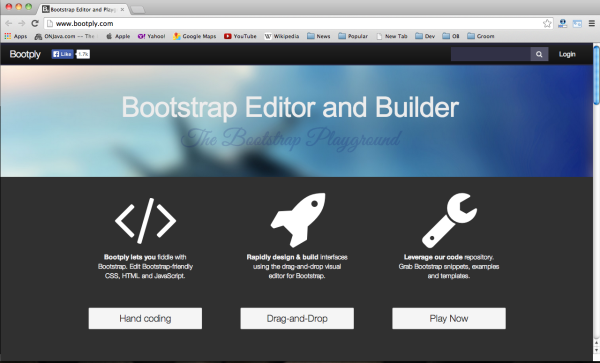Image resolution: width=600 pixels, height=363 pixels.
Task: Expand the OB bookmarks folder
Action: click(x=451, y=36)
